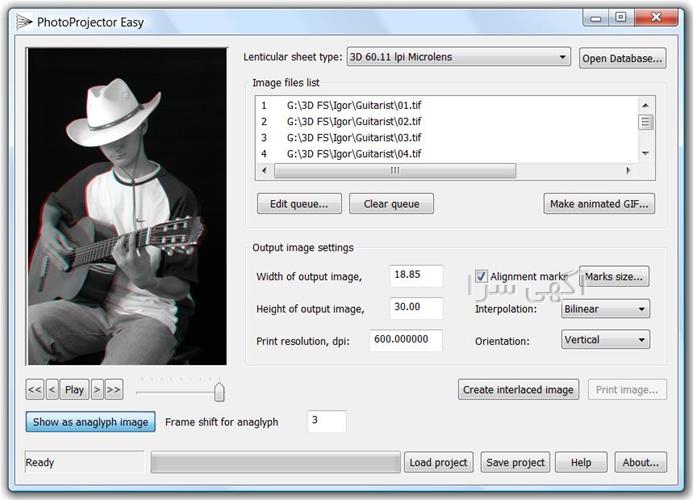Select file 02.tif in image list
Image resolution: width=693 pixels, height=500 pixels.
354,121
